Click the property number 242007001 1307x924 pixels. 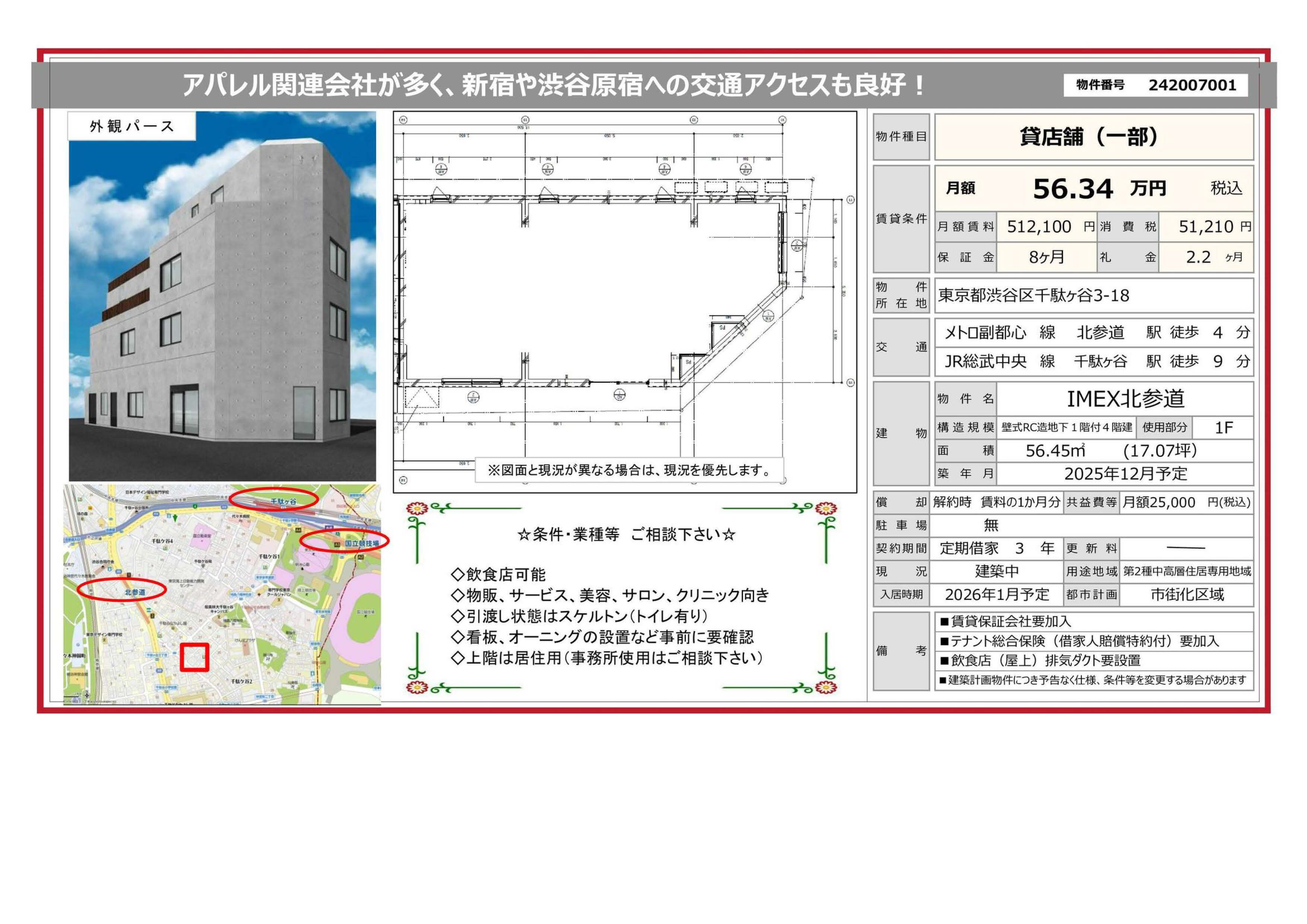pyautogui.click(x=1192, y=85)
